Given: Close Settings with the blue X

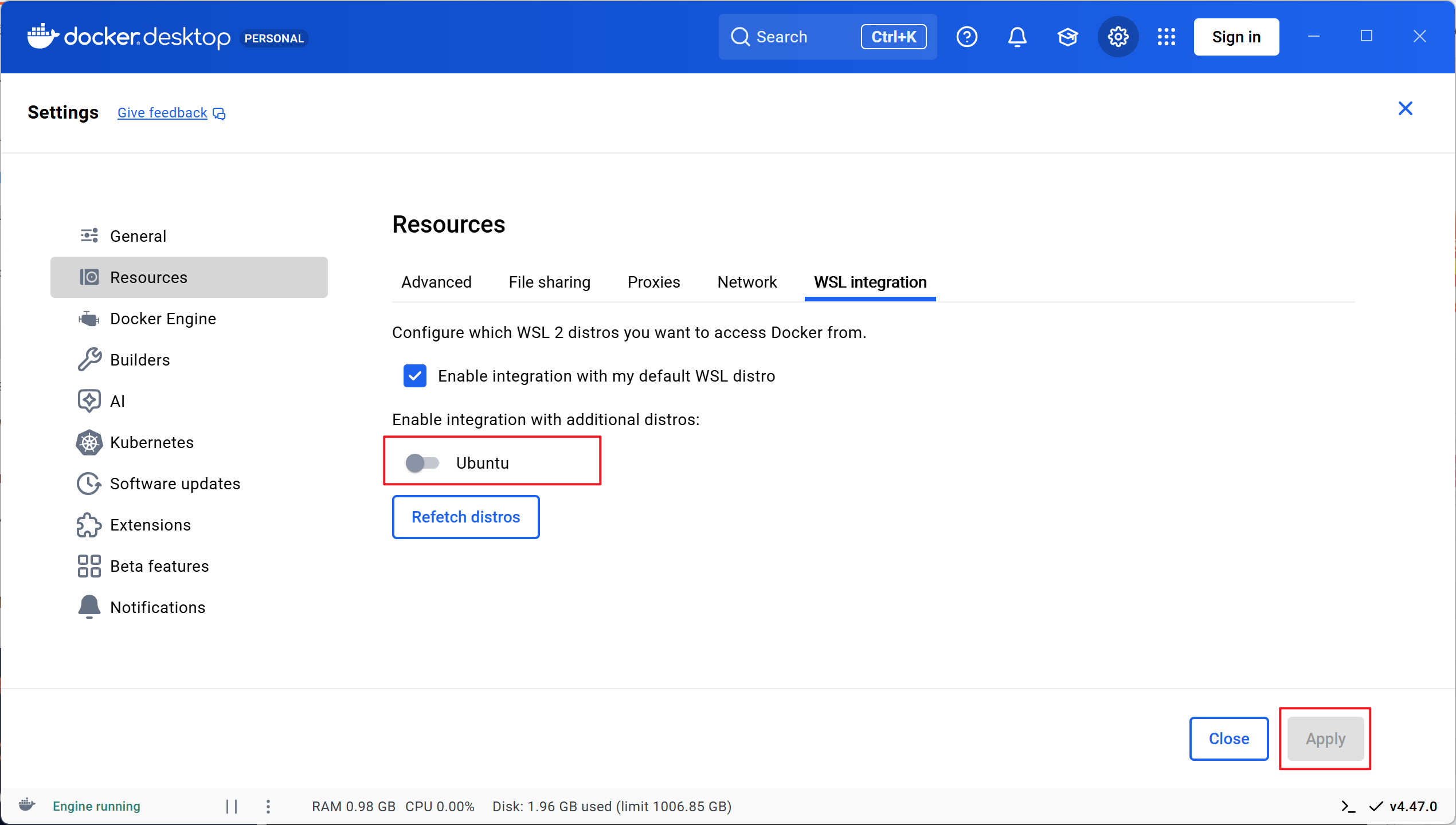Looking at the screenshot, I should (x=1405, y=108).
